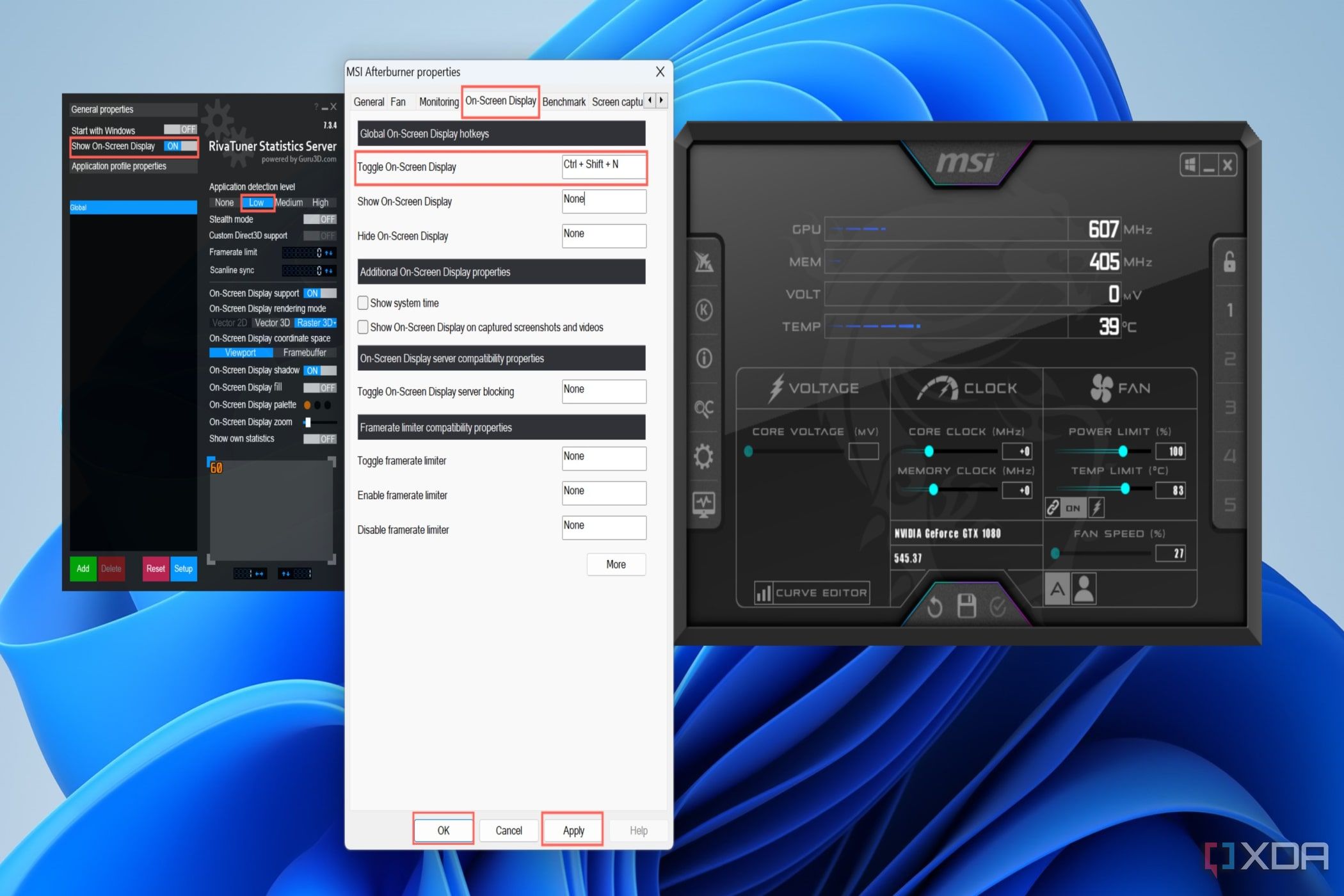1344x896 pixels.
Task: Open the hardware monitor icon in Afterburner
Action: point(703,506)
